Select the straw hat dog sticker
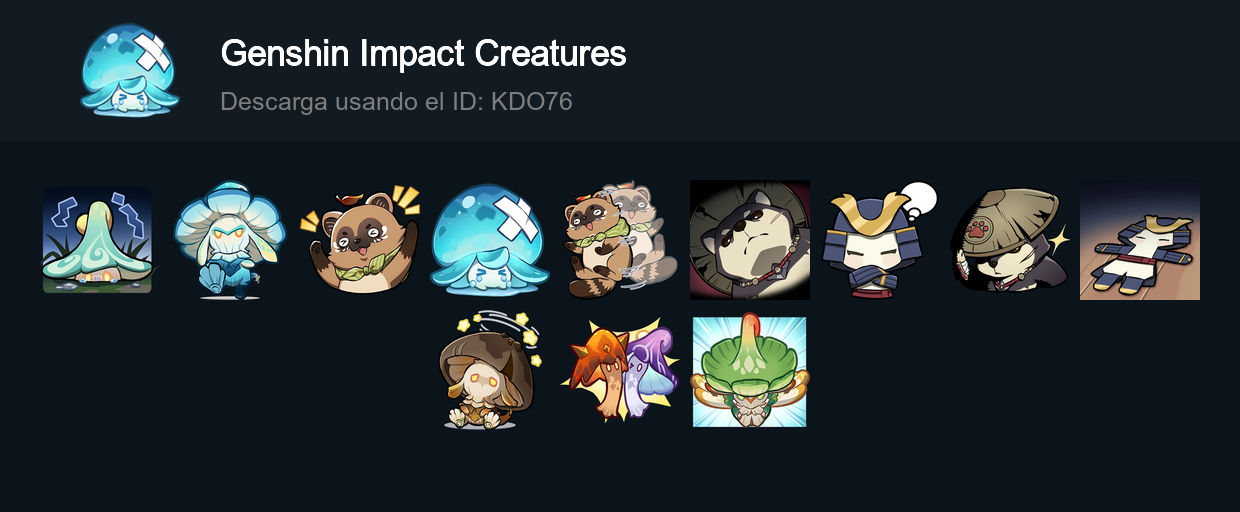This screenshot has width=1240, height=512. pos(1010,240)
